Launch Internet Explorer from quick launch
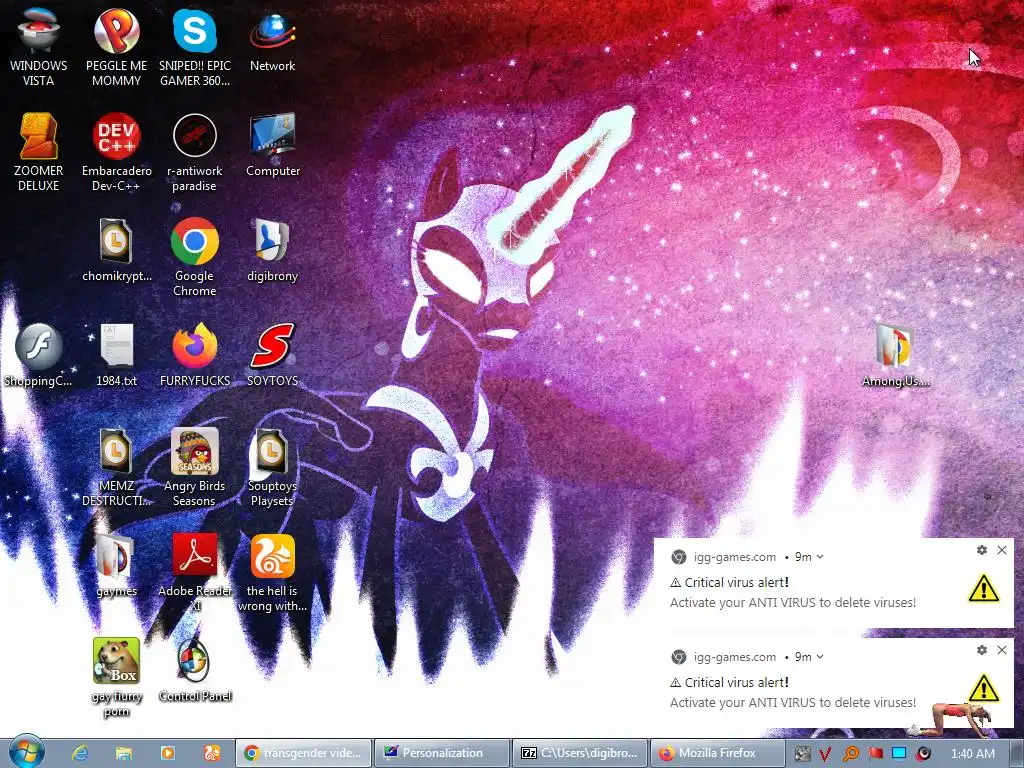 click(x=80, y=753)
